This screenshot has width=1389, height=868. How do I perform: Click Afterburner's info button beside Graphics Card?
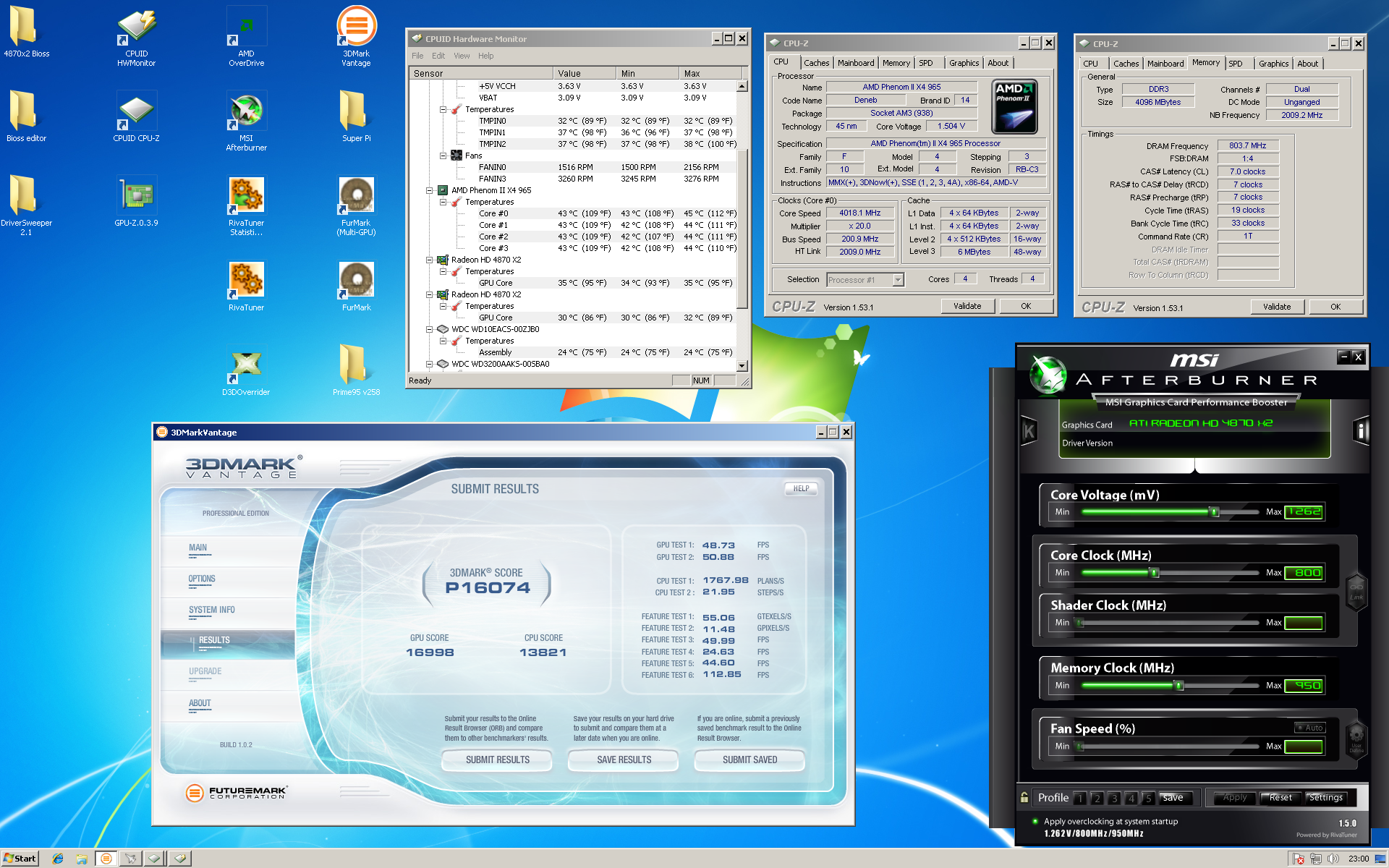1361,431
